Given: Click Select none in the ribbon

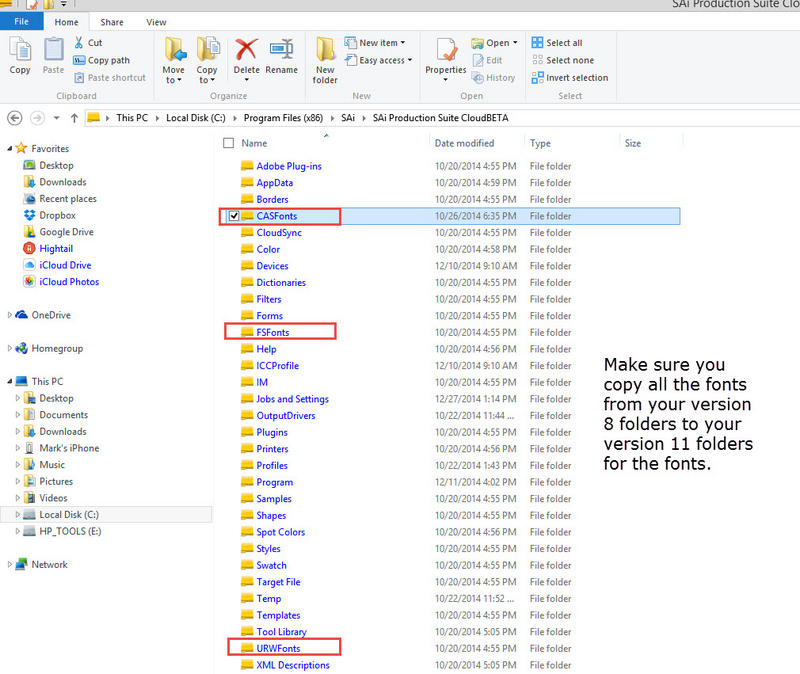Looking at the screenshot, I should click(563, 60).
